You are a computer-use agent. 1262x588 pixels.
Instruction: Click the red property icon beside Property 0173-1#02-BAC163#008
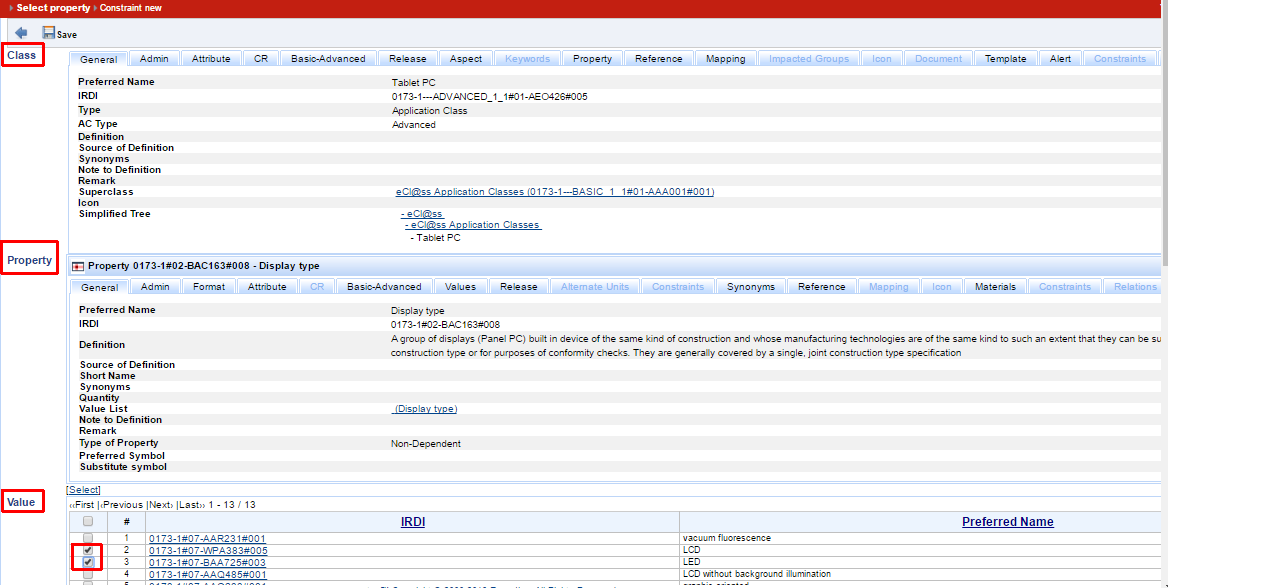click(x=78, y=266)
